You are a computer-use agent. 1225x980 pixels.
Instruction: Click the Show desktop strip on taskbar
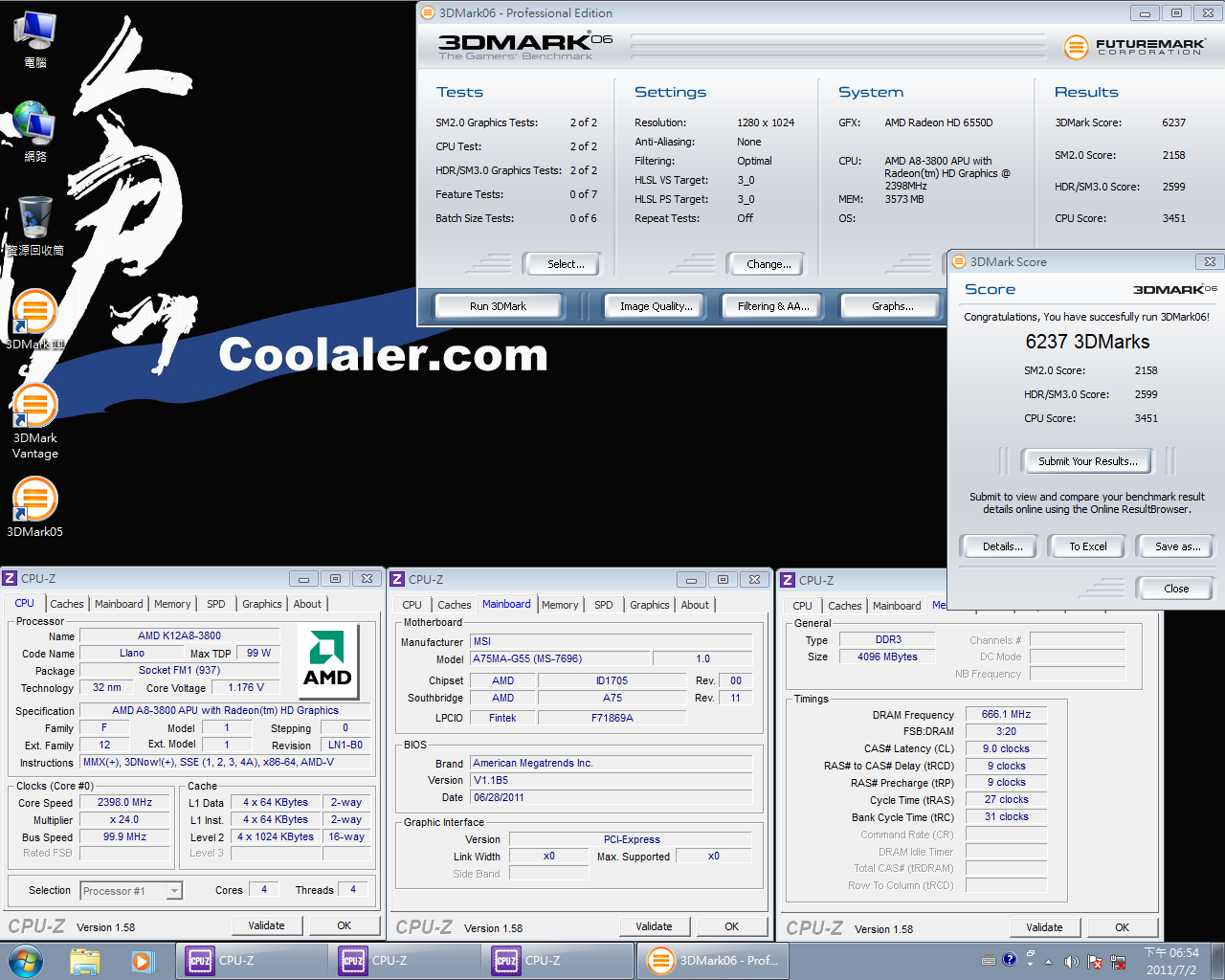[1218, 961]
